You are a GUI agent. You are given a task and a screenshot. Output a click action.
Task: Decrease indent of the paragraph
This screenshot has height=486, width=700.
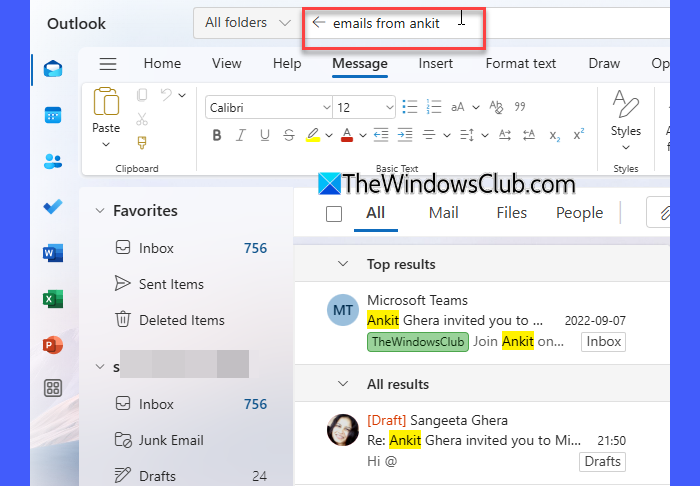381,134
